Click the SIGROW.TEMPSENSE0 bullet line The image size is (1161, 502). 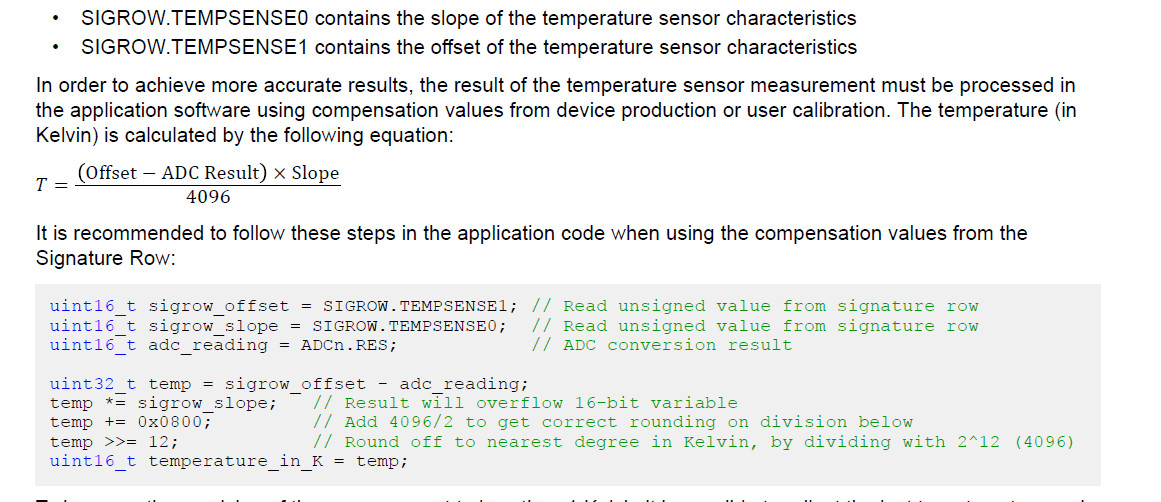[x=469, y=19]
